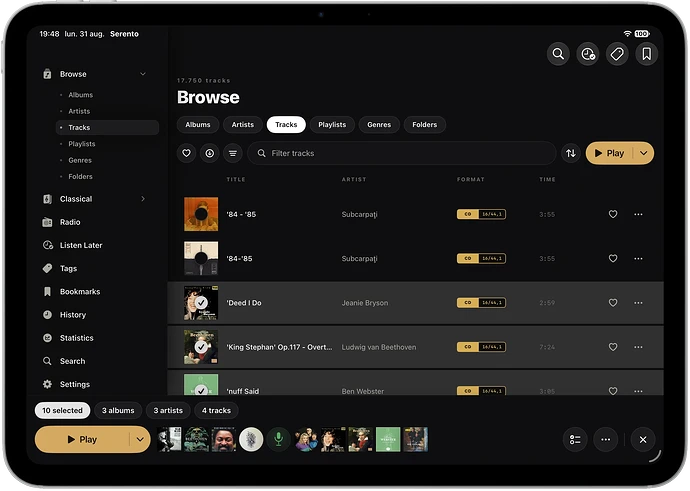The image size is (690, 491).
Task: Change track sort order with arrows icon
Action: [571, 153]
